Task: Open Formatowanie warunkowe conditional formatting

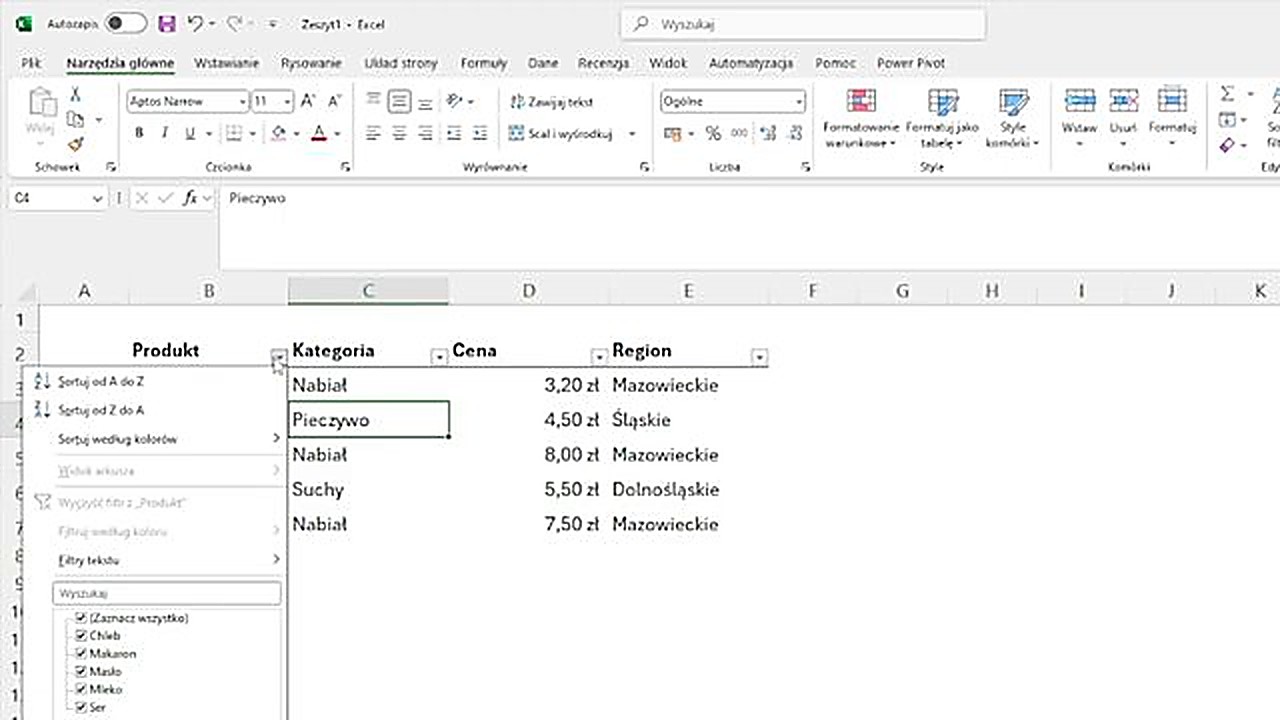Action: click(x=860, y=118)
